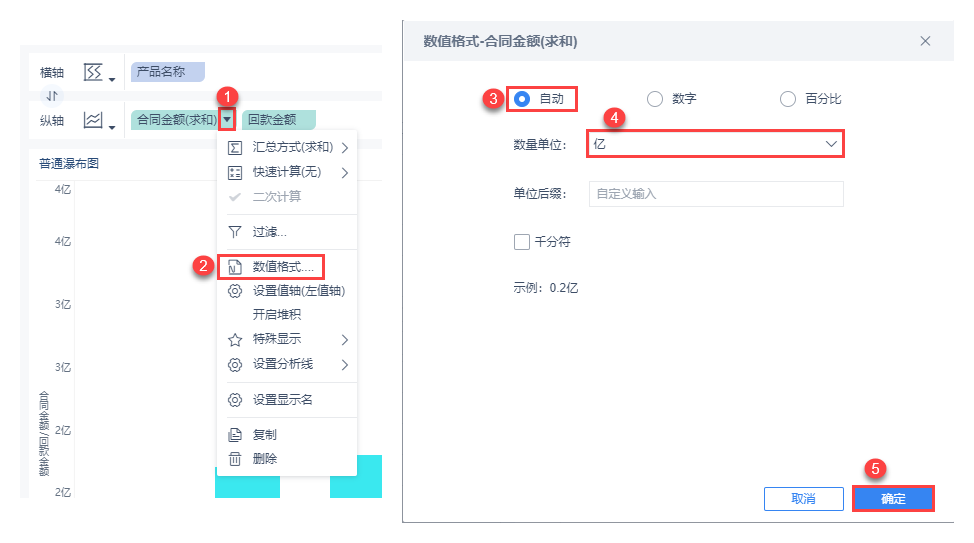
Task: Choose the 百分比 radio option
Action: click(788, 99)
